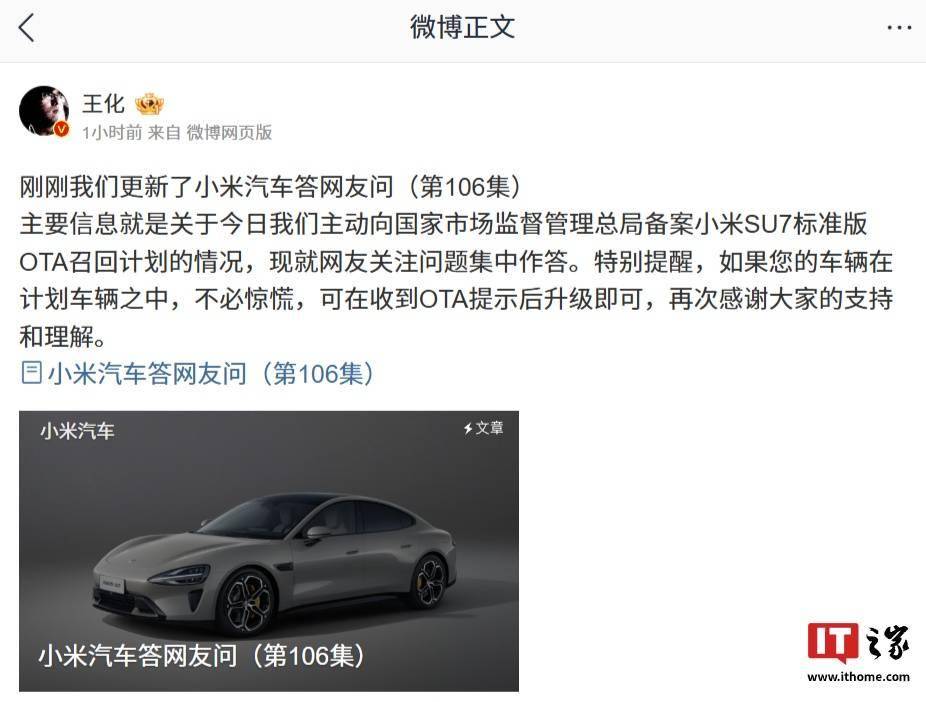Click the www.ithome.com URL text
This screenshot has height=702, width=926.
(x=858, y=677)
